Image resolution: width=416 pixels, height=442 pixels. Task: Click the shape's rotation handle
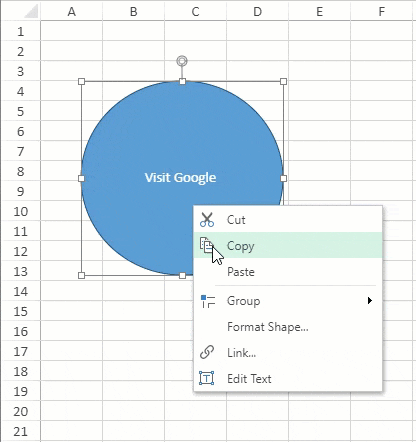point(182,61)
